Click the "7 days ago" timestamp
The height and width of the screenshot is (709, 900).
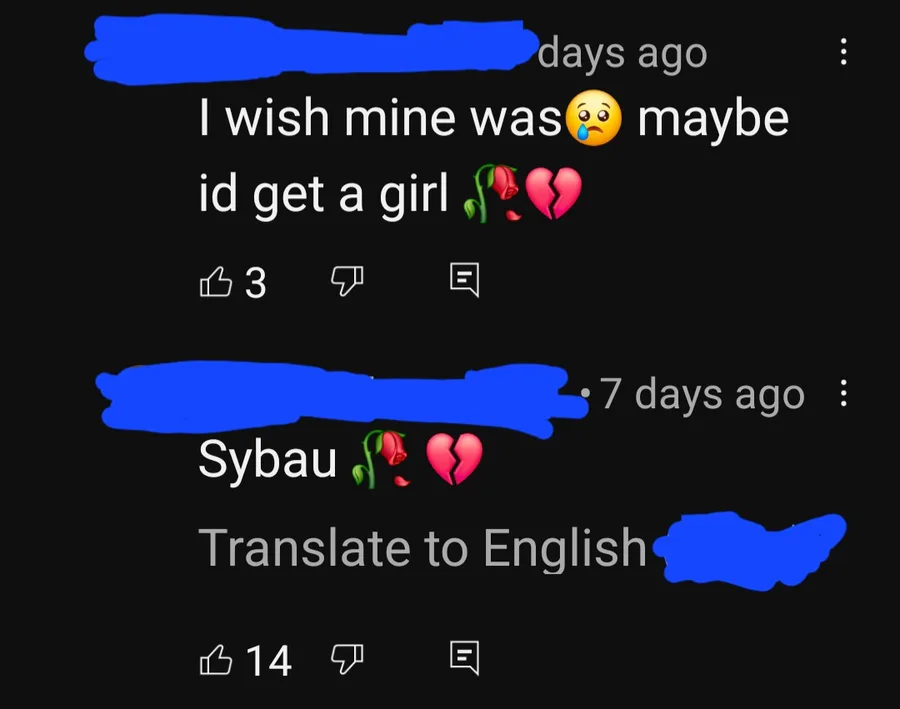tap(703, 395)
